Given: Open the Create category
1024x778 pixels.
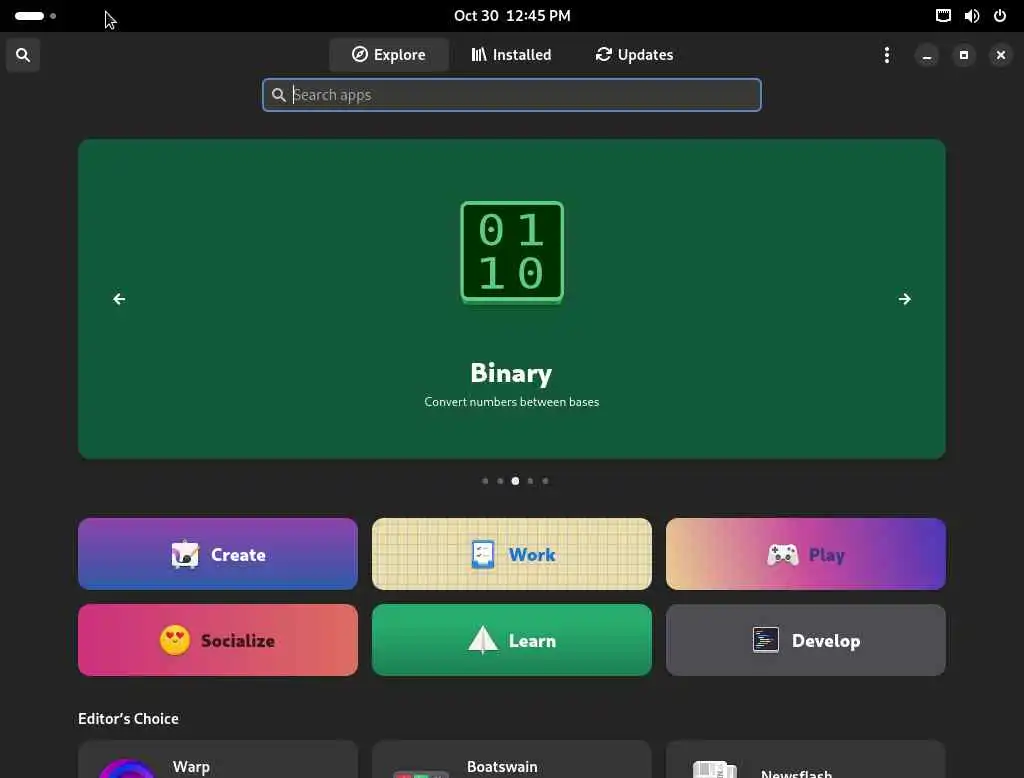Looking at the screenshot, I should [217, 554].
